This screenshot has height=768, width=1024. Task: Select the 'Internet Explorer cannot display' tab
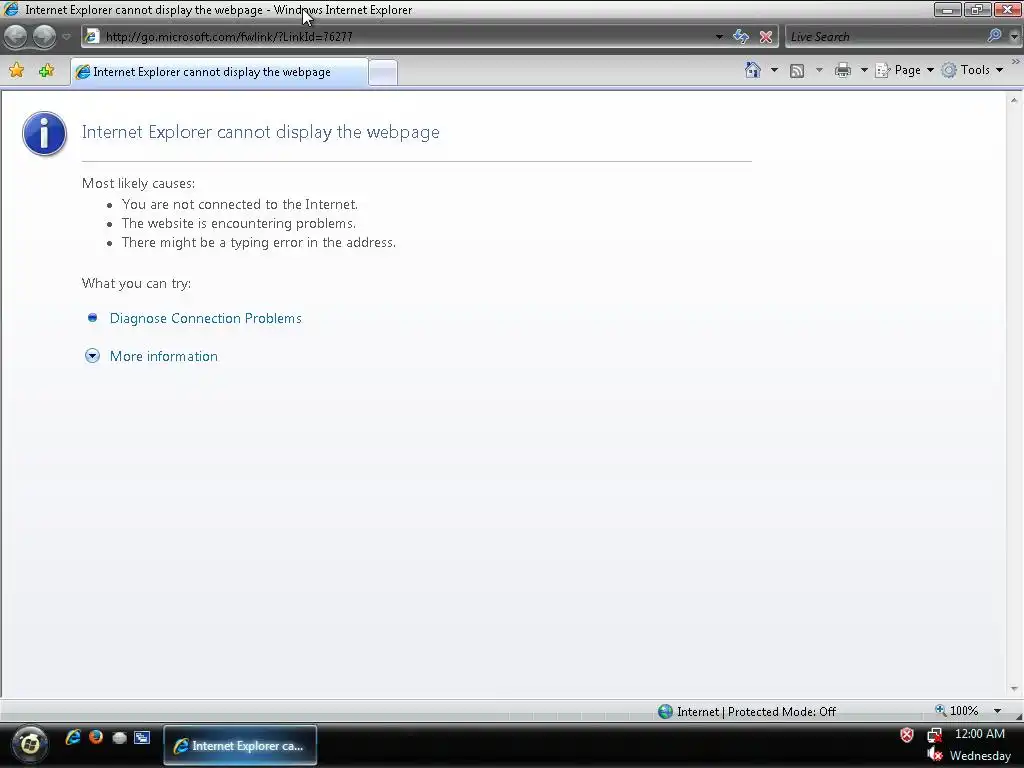pos(219,72)
